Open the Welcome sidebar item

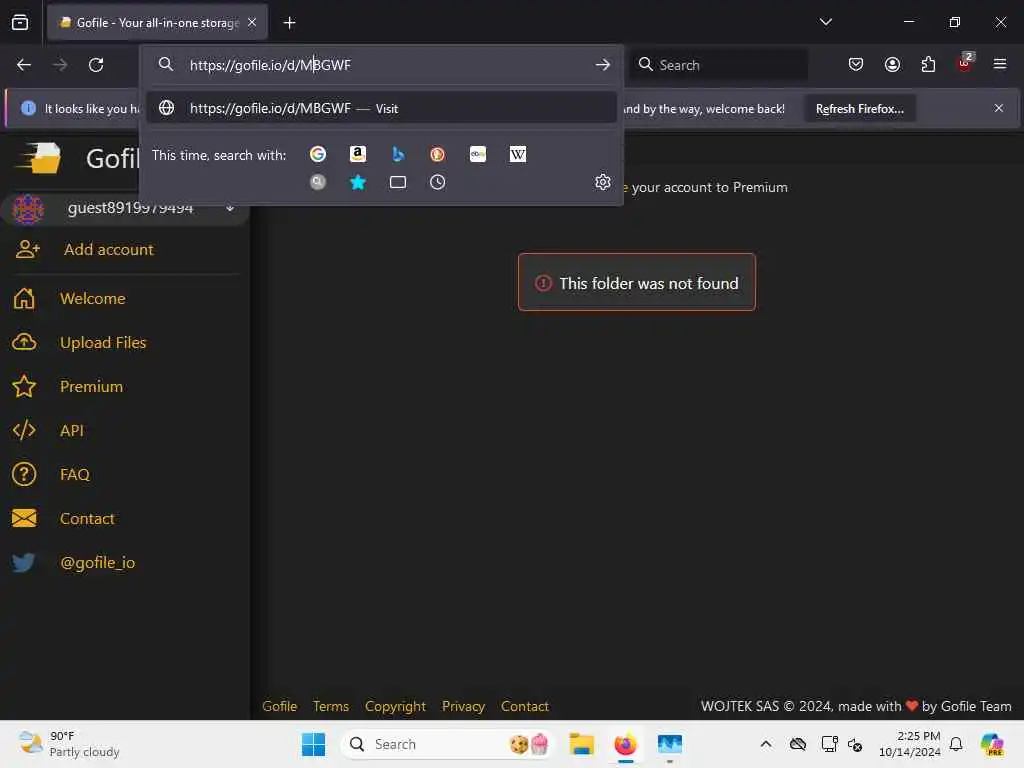coord(93,298)
